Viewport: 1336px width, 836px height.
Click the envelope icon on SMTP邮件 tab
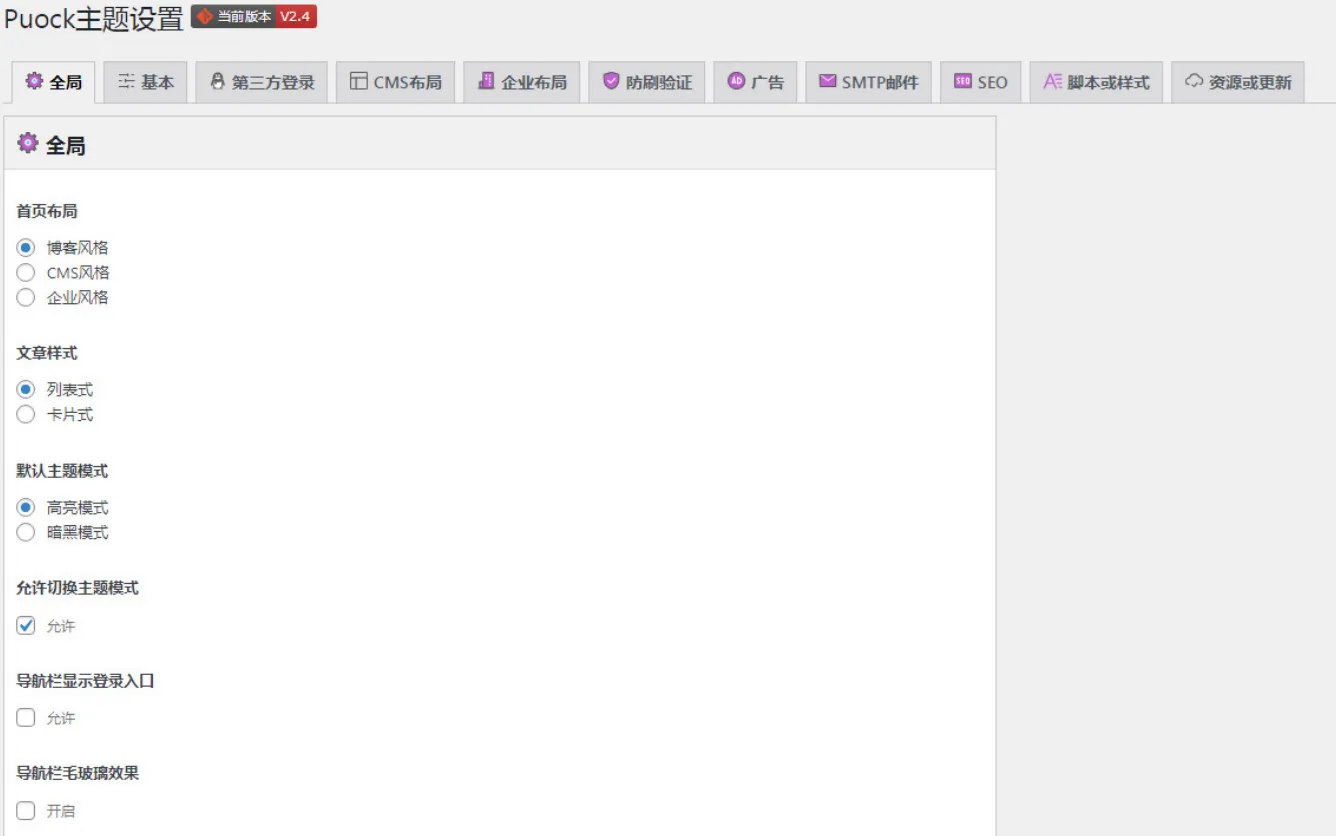point(827,82)
